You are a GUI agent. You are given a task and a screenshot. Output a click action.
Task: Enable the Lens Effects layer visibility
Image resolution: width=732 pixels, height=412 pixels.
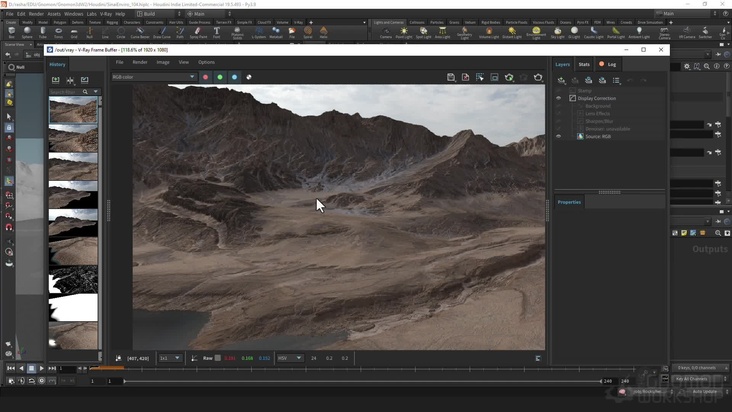point(558,113)
